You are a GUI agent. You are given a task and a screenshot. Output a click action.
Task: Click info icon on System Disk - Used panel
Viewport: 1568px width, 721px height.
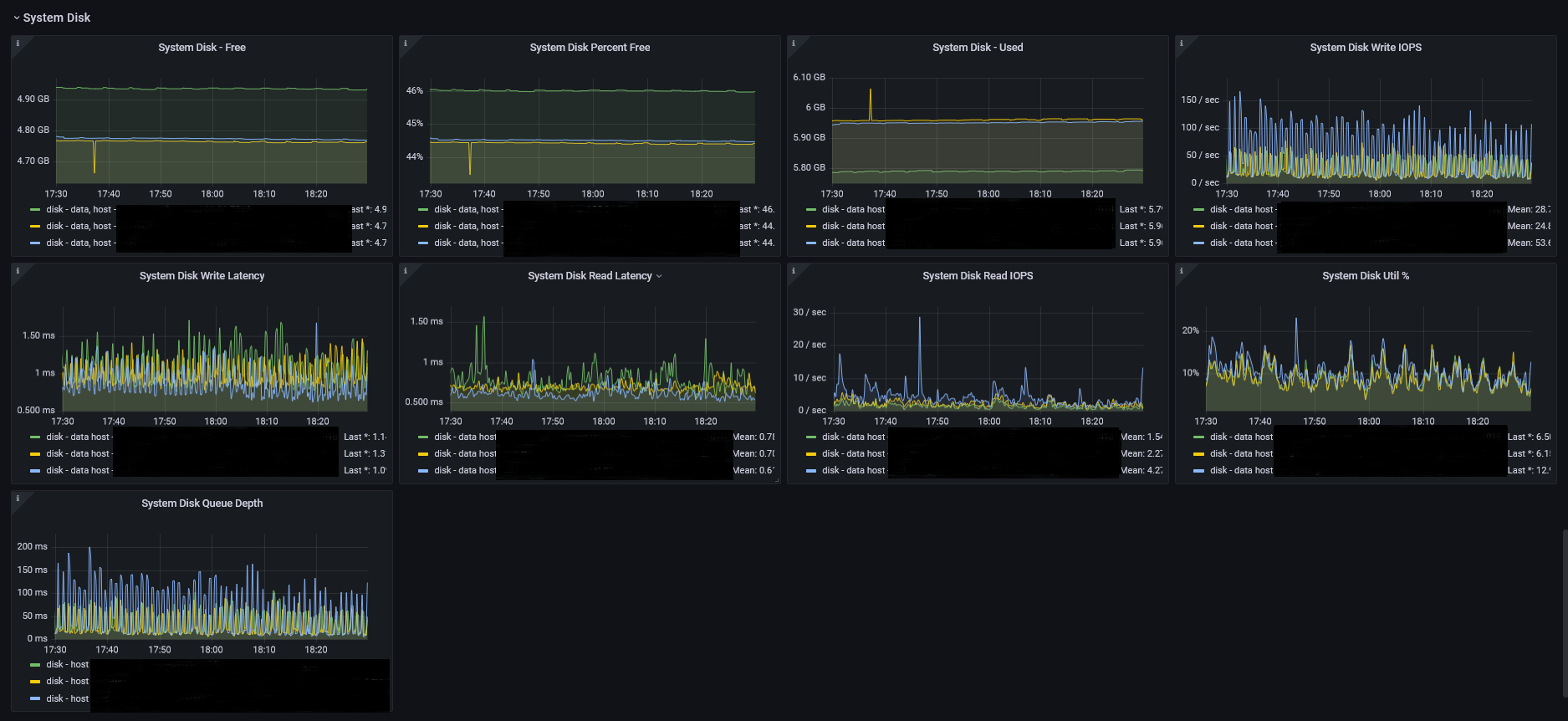click(x=794, y=43)
